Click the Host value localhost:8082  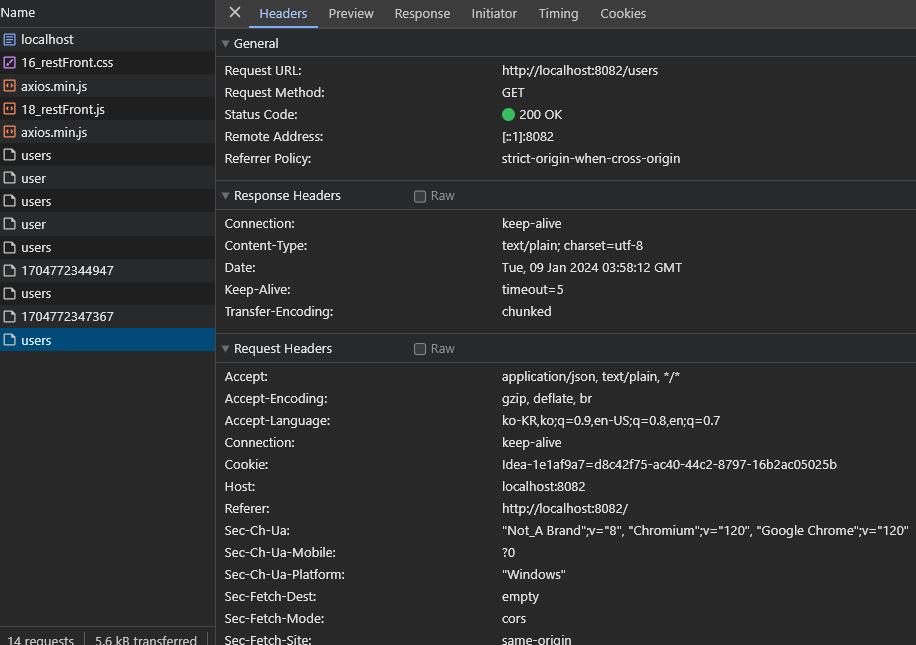[543, 487]
